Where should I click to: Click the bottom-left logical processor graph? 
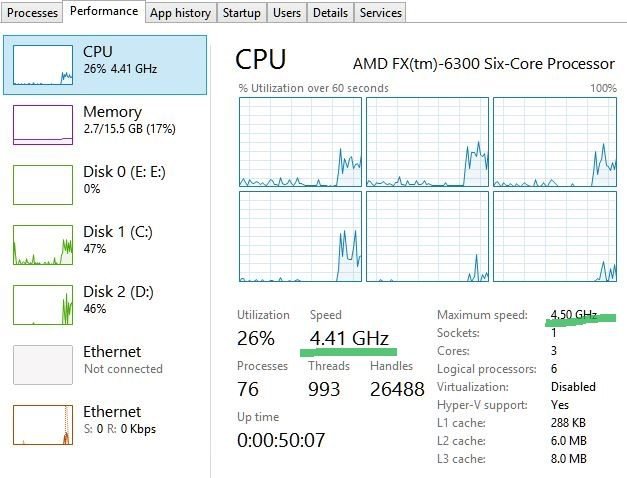(x=299, y=236)
